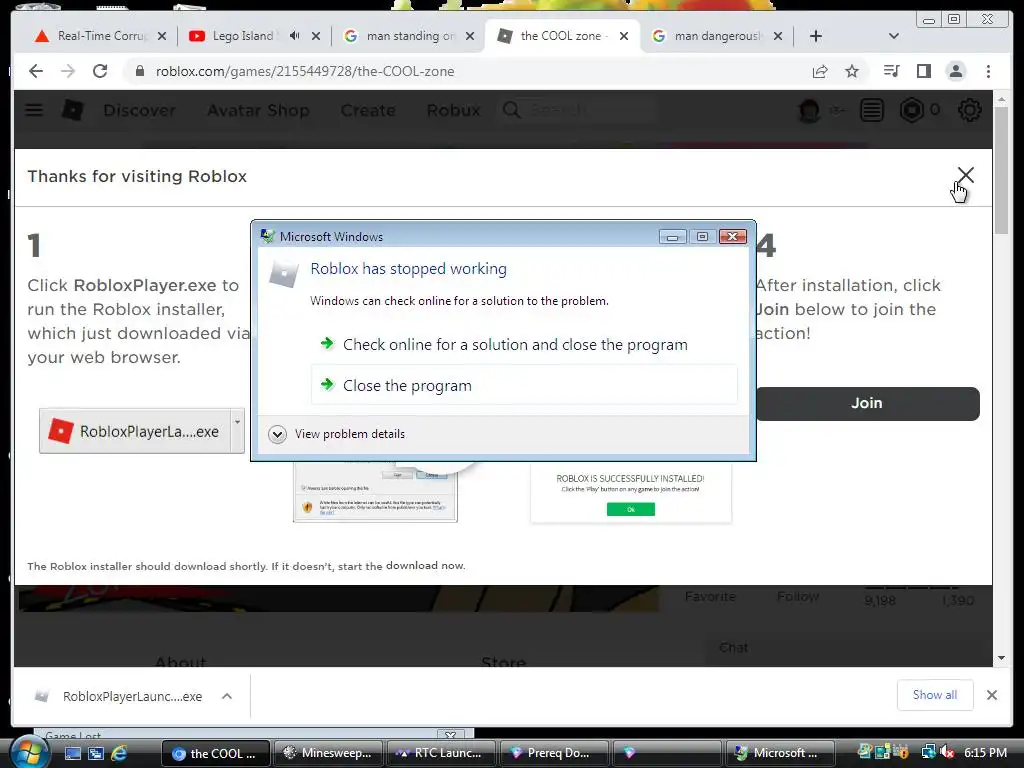Switch to Minesweeper taskbar button
1024x768 pixels.
pyautogui.click(x=328, y=753)
